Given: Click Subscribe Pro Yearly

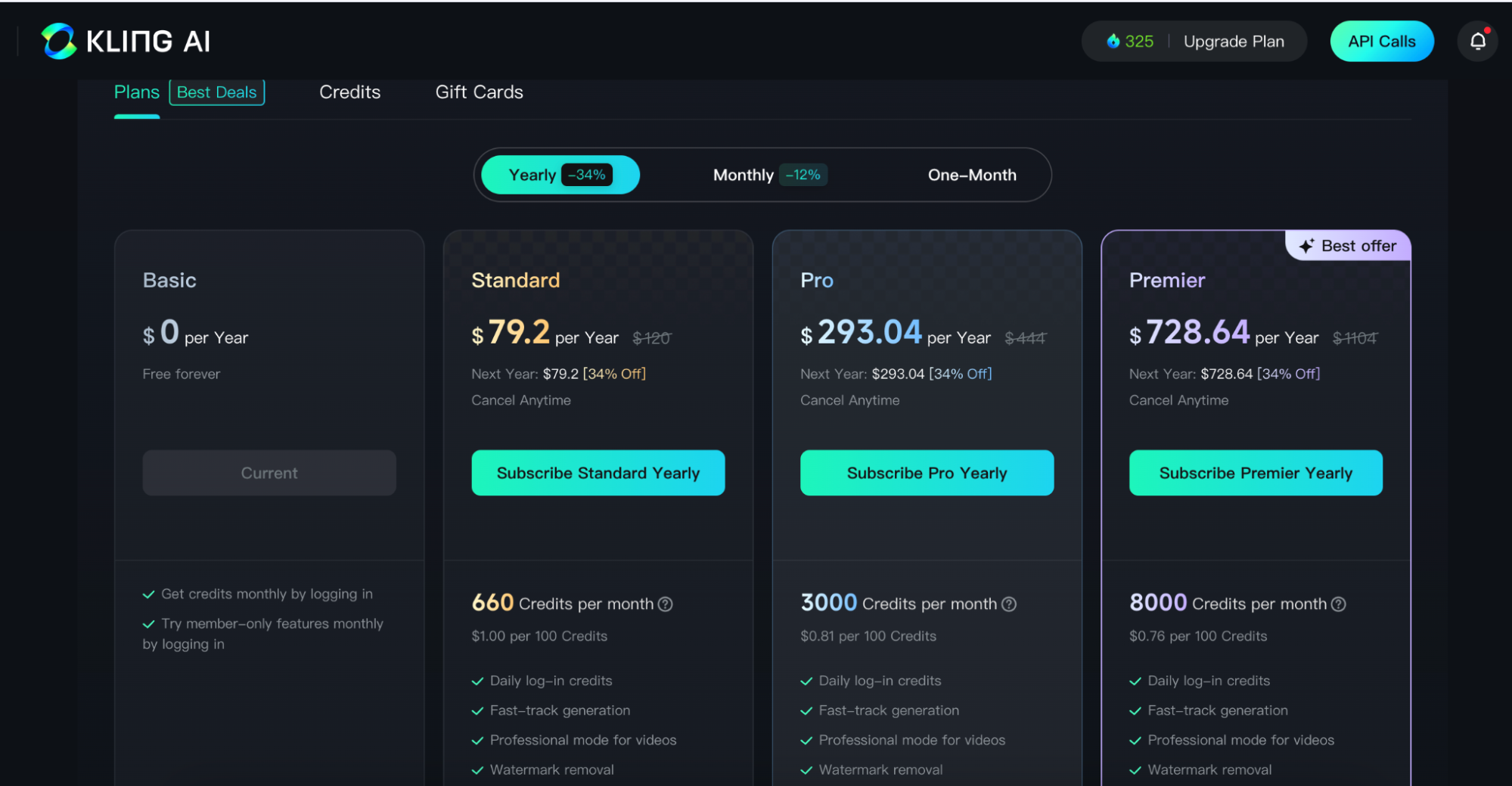Looking at the screenshot, I should (927, 473).
